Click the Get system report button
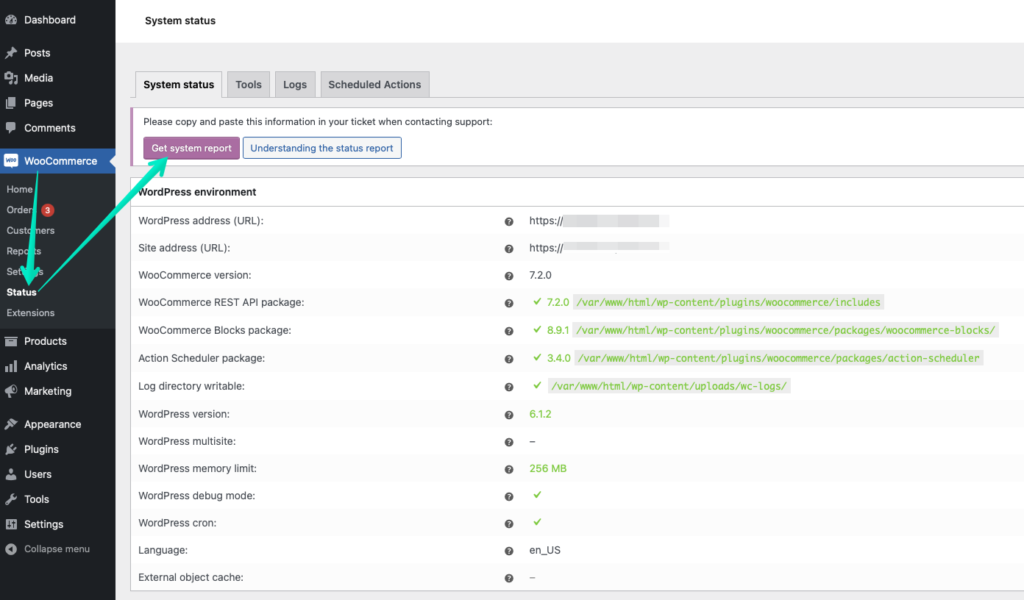Viewport: 1024px width, 600px height. pos(191,148)
